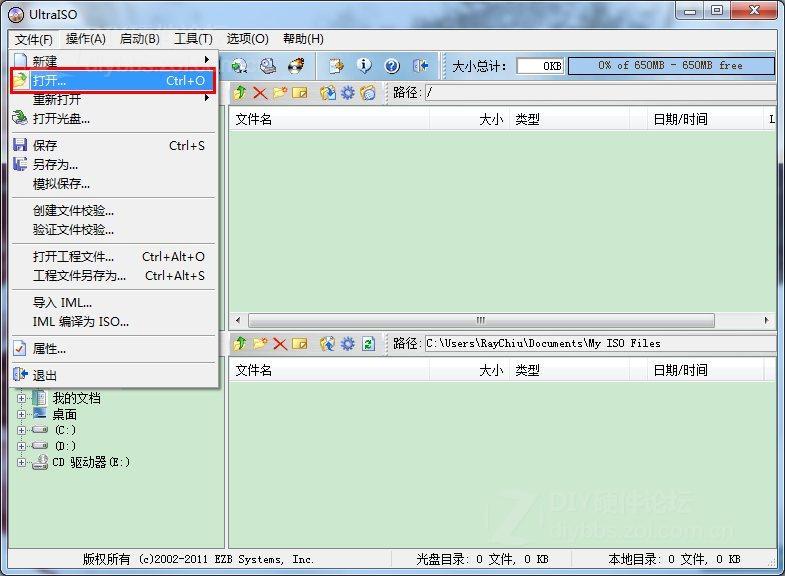Click the blue question-mark help icon
The width and height of the screenshot is (785, 576).
click(392, 66)
